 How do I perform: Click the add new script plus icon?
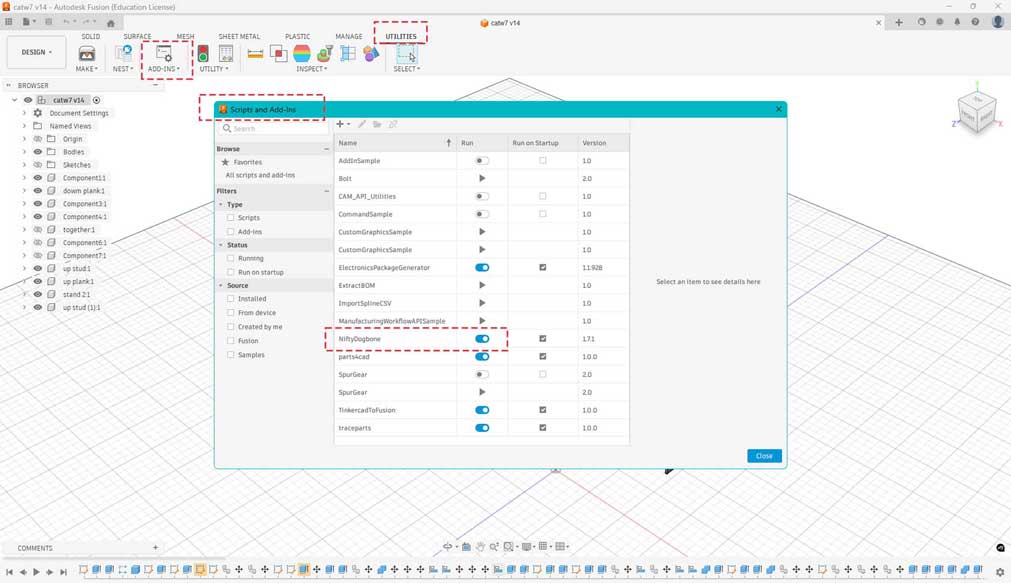(x=340, y=124)
